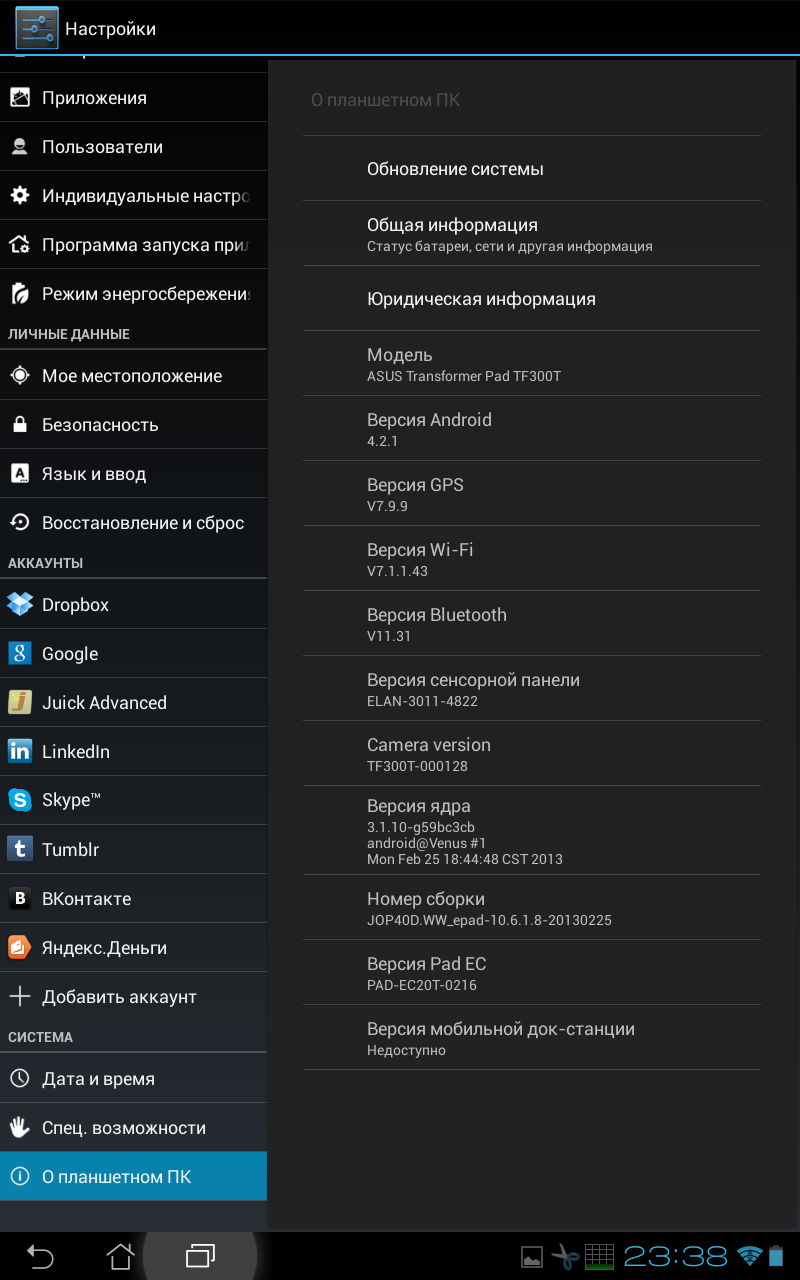Tap the Яндекс.Деньги account icon
Viewport: 800px width, 1280px height.
20,947
